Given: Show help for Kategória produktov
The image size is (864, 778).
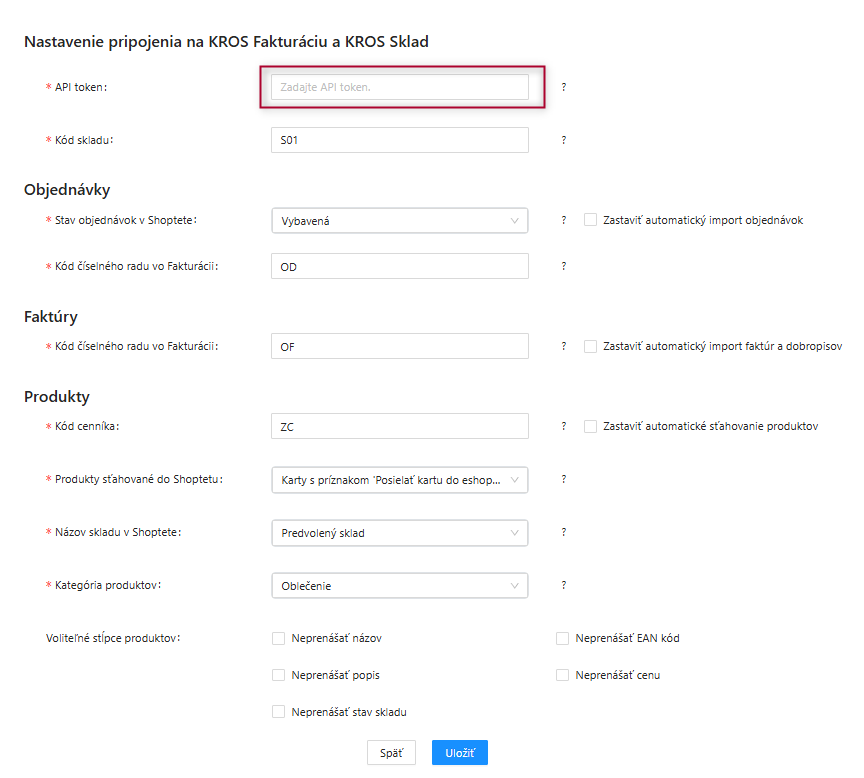Looking at the screenshot, I should [563, 585].
